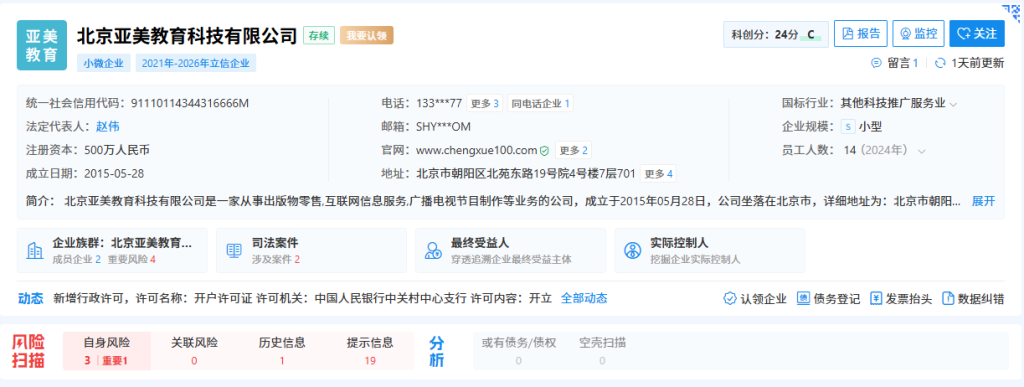The width and height of the screenshot is (1024, 387).
Task: Click 数据纠错 link
Action: click(x=973, y=299)
